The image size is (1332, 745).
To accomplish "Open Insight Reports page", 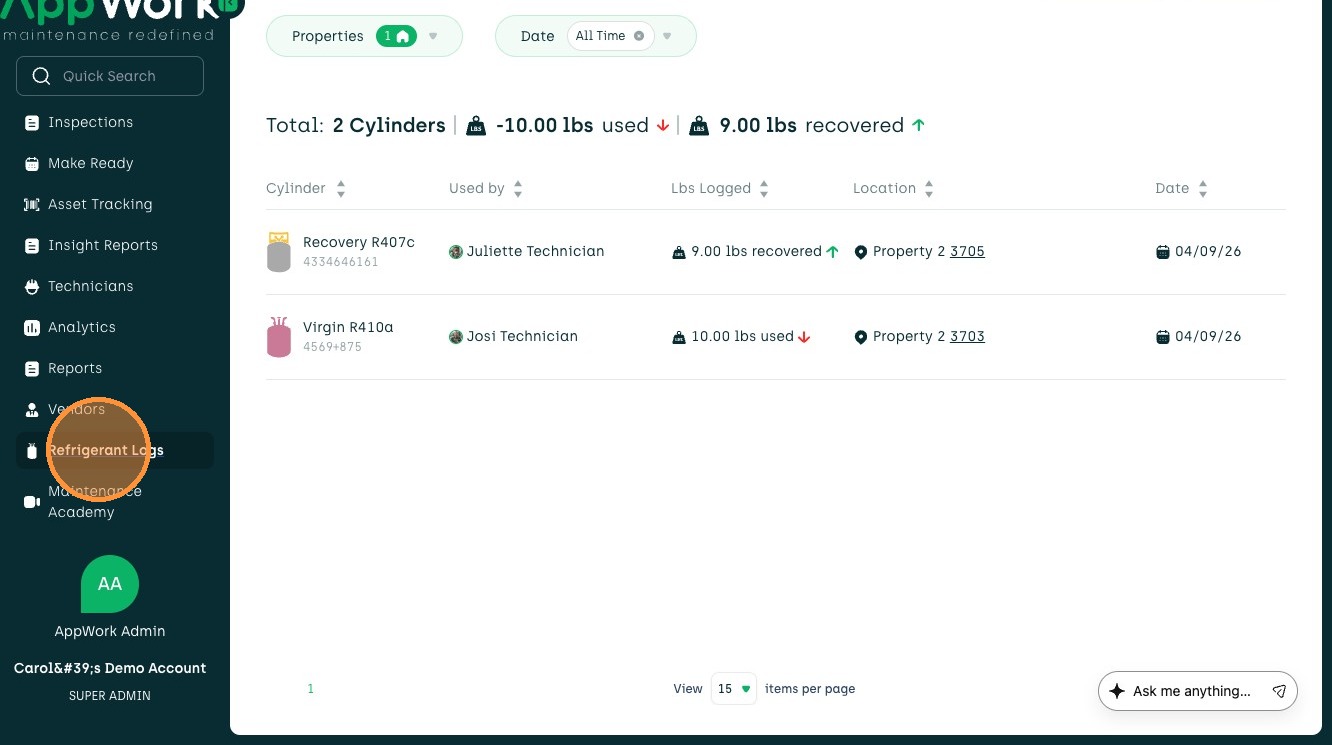I will tap(103, 246).
